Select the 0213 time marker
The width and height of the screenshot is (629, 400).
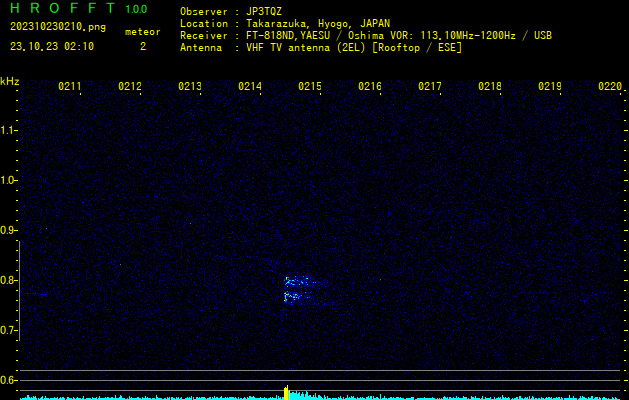(190, 87)
